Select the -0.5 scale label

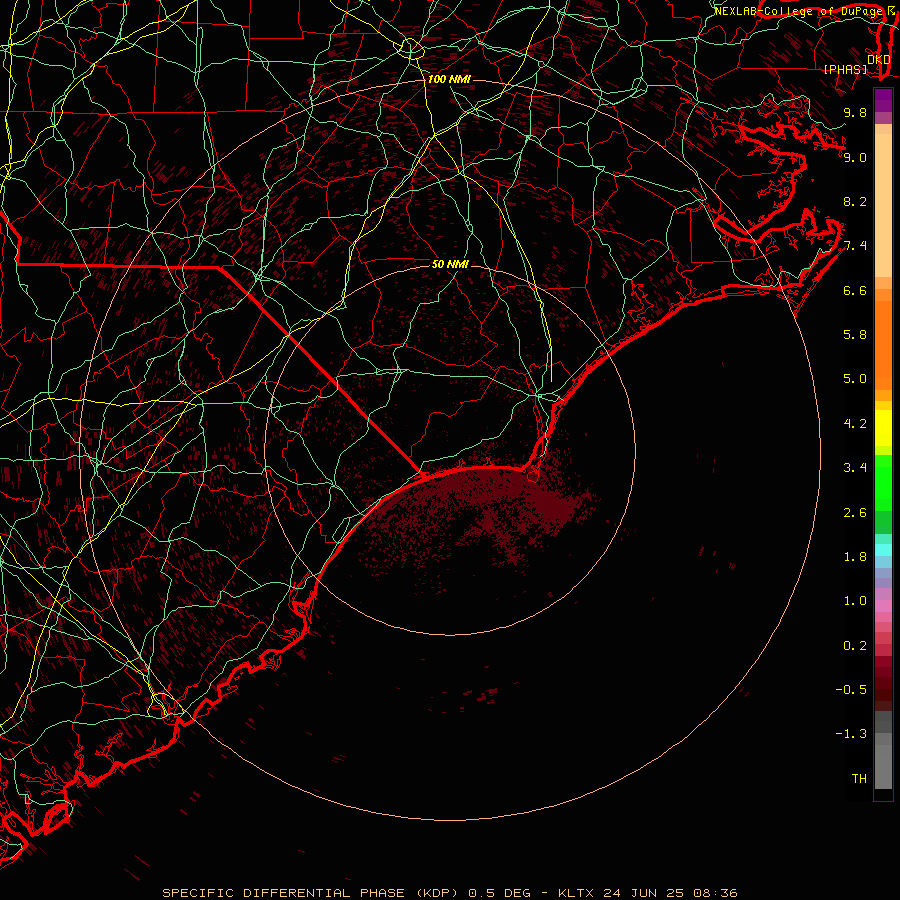851,690
